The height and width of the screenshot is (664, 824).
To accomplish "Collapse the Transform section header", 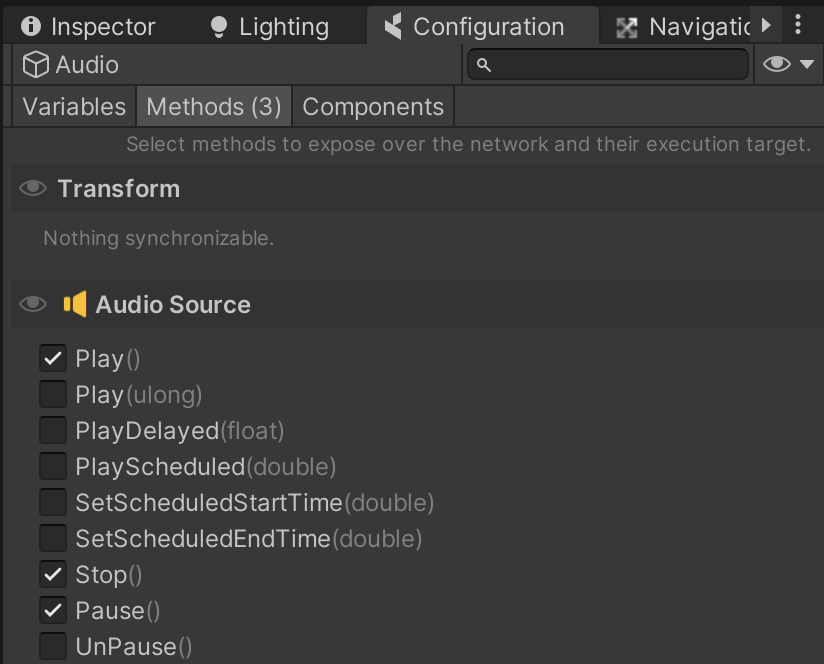I will coord(118,188).
